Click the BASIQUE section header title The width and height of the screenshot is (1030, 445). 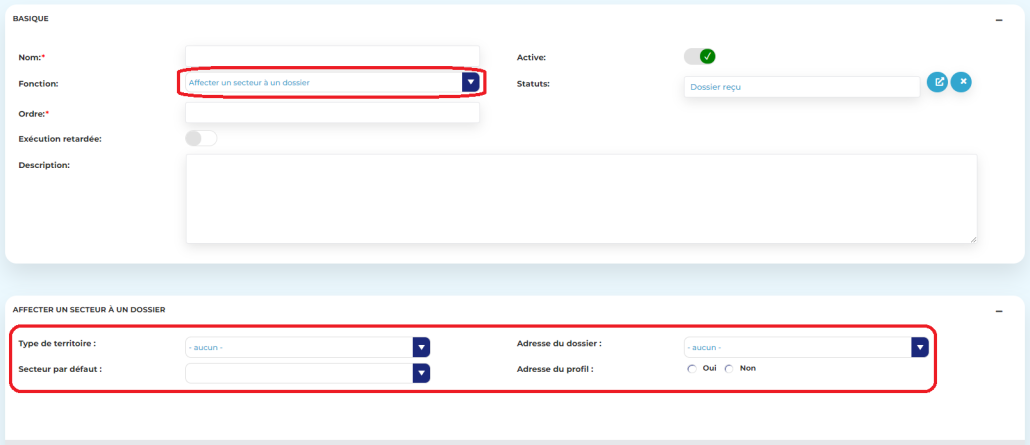click(x=30, y=19)
